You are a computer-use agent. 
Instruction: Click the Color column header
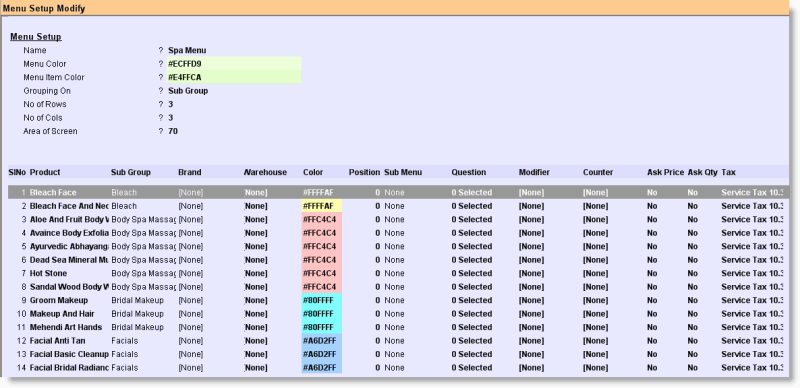click(x=313, y=173)
